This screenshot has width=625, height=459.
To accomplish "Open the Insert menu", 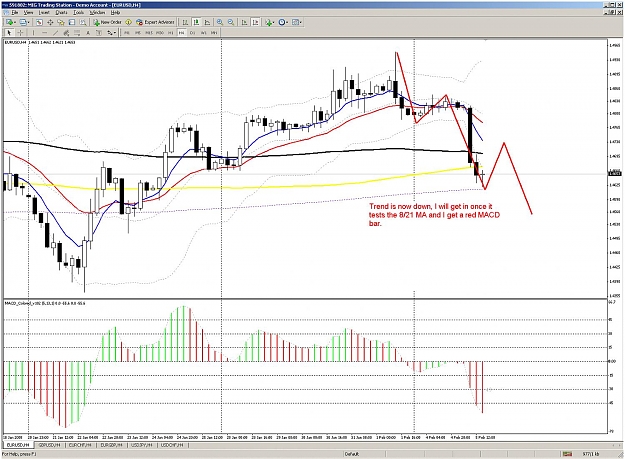I will [x=44, y=12].
